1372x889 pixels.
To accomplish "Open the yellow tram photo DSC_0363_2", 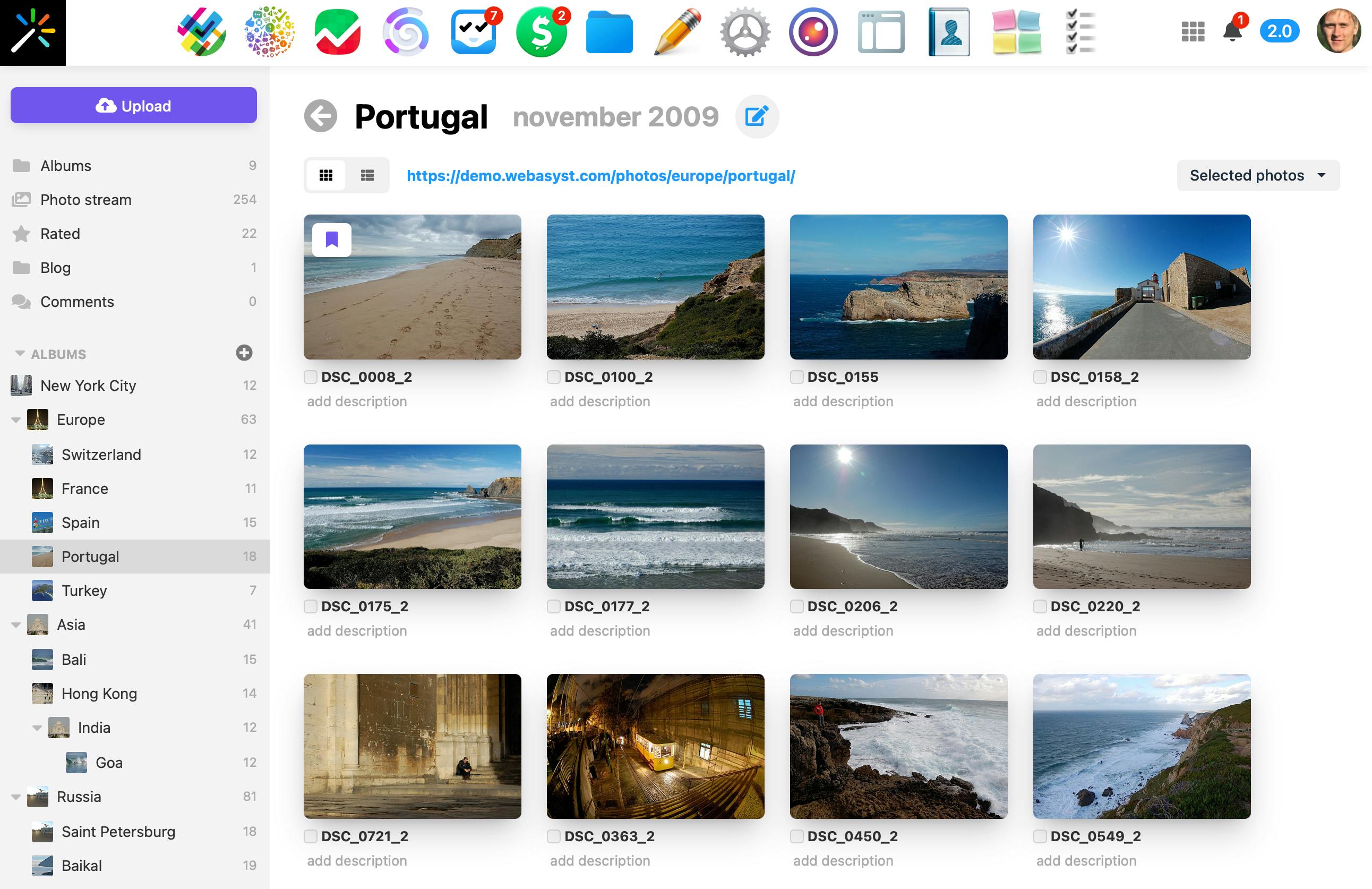I will click(655, 746).
